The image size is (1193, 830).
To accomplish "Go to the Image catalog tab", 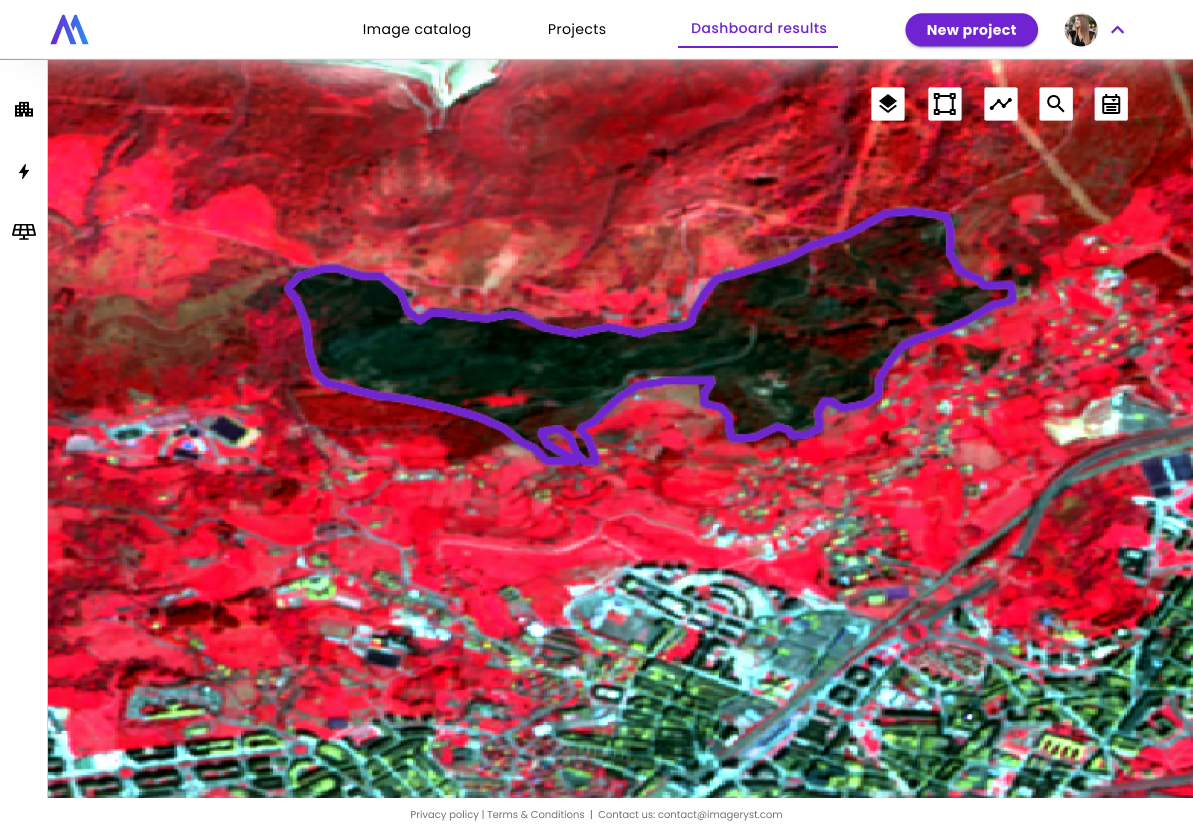I will [416, 29].
